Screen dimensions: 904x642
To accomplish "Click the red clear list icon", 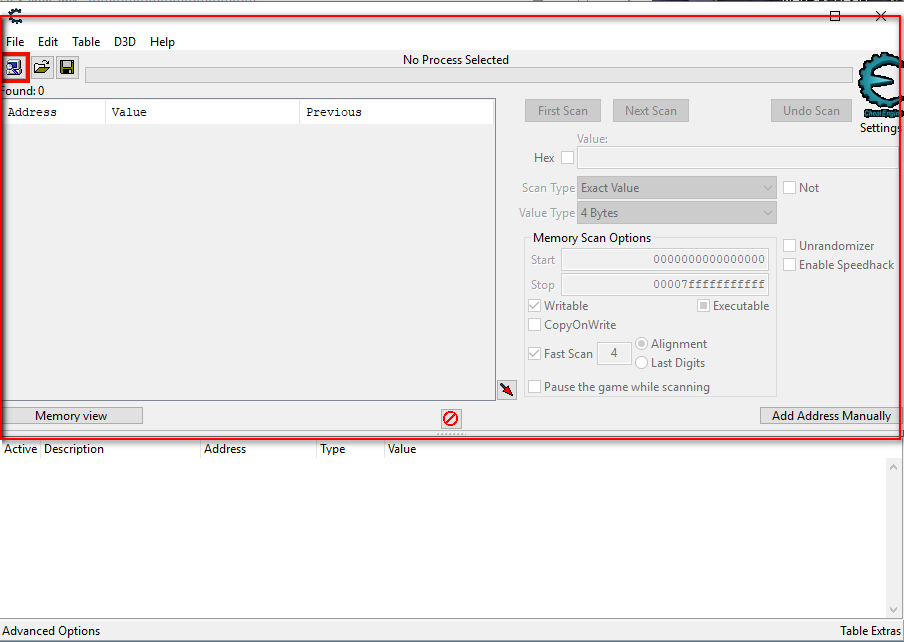I will 451,418.
